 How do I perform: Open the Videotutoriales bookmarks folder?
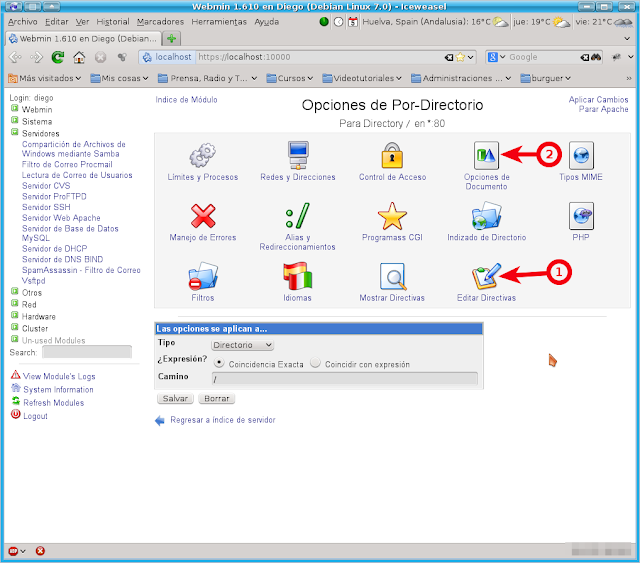(x=362, y=78)
